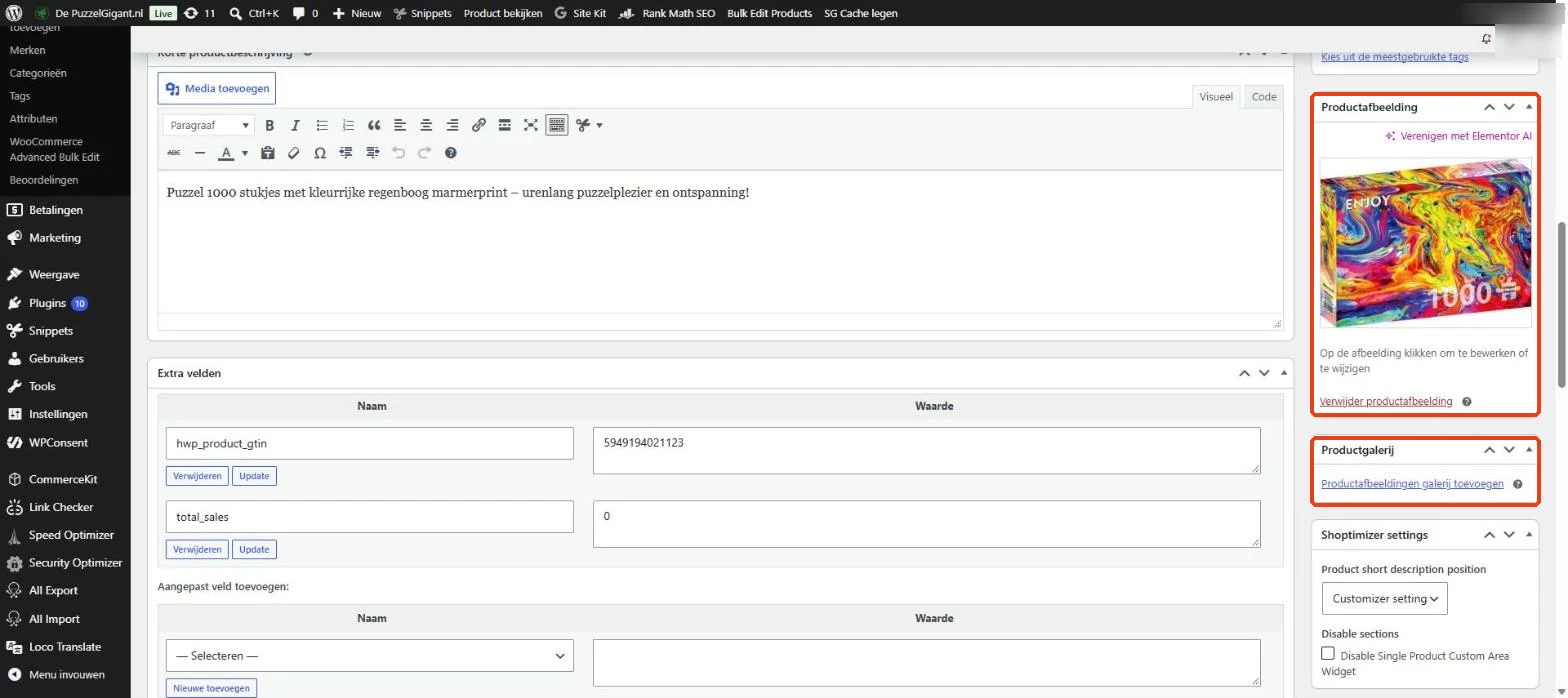Click the Nieuw plus item in admin bar
The image size is (1568, 698).
coord(357,13)
